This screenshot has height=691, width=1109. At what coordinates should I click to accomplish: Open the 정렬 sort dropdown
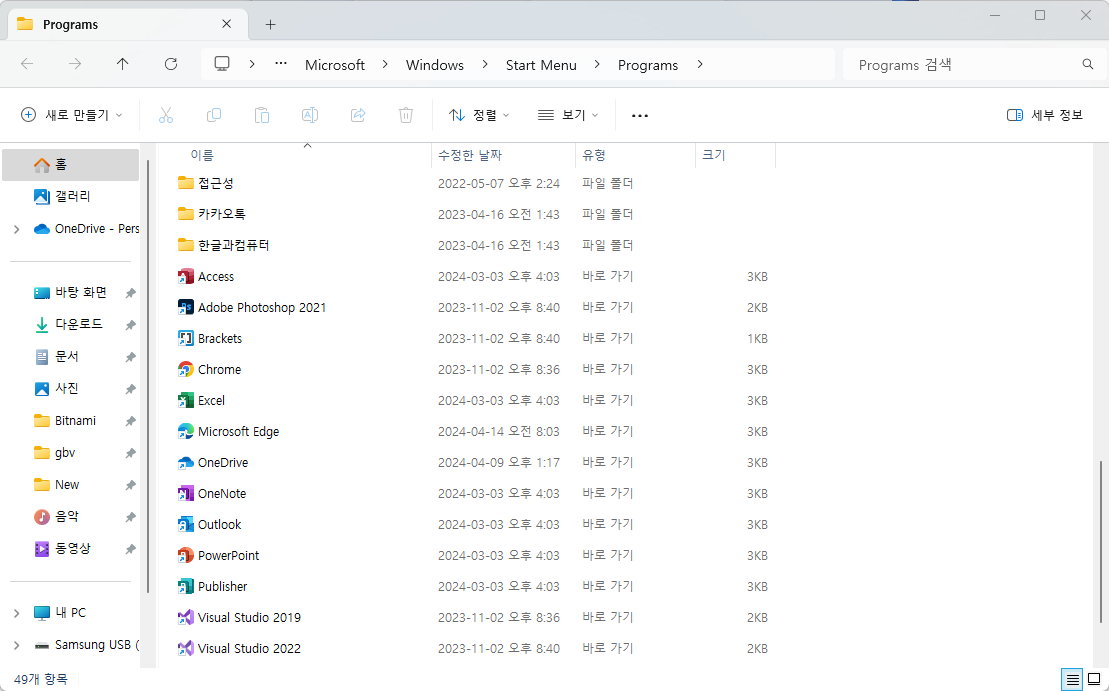point(479,115)
